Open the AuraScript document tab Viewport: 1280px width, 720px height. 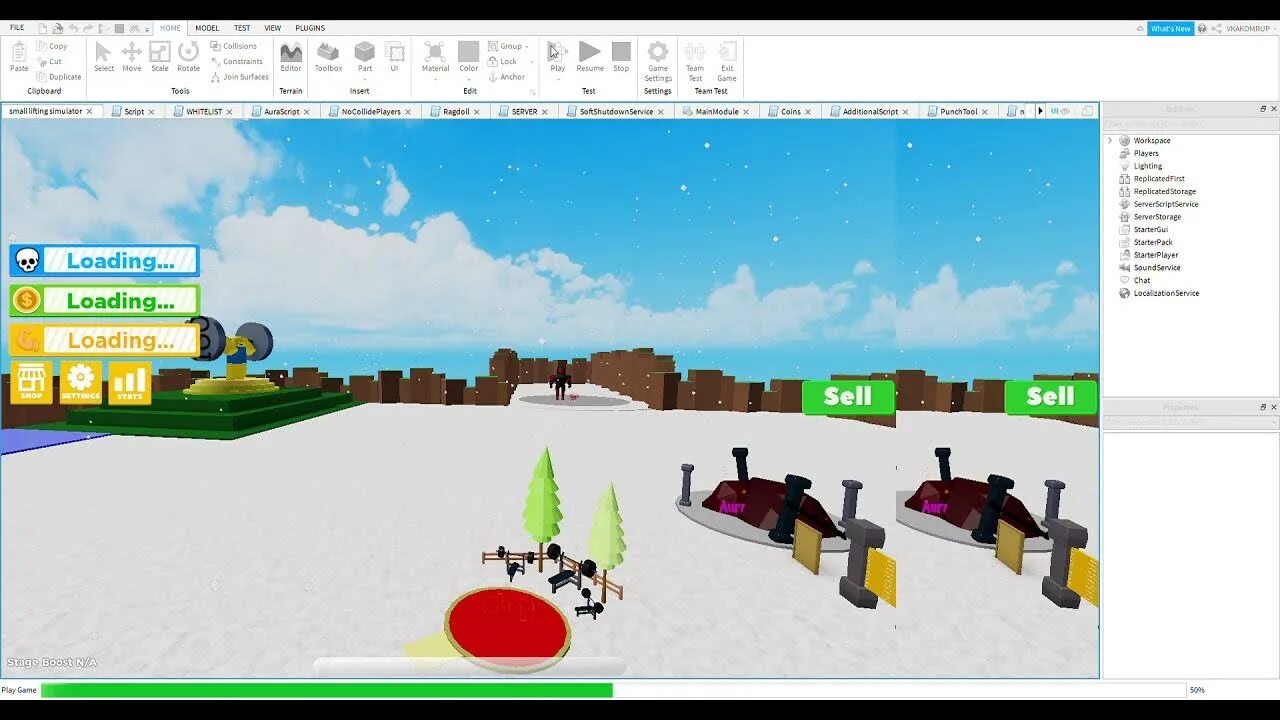coord(280,112)
